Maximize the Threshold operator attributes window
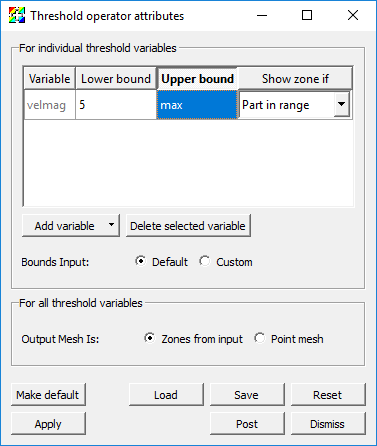Viewport: 377px width, 446px height. [x=307, y=15]
